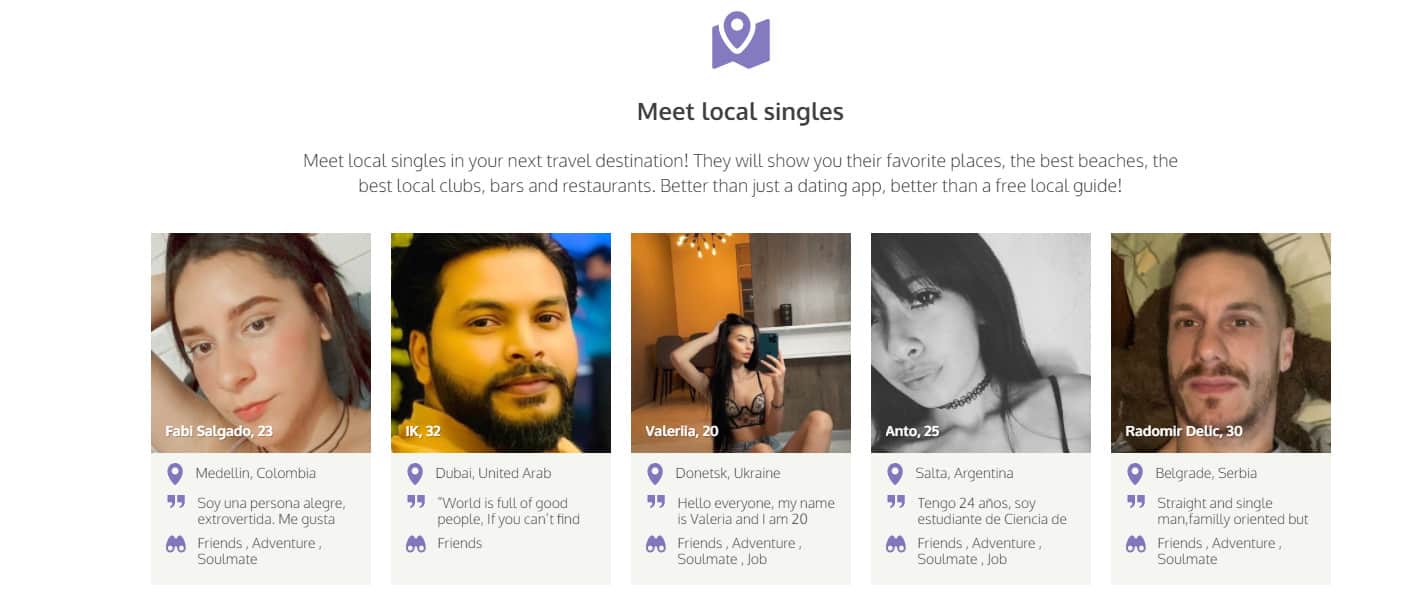This screenshot has width=1404, height=597.
Task: Click binoculars icon in Radomir Delic's card
Action: coord(1136,544)
